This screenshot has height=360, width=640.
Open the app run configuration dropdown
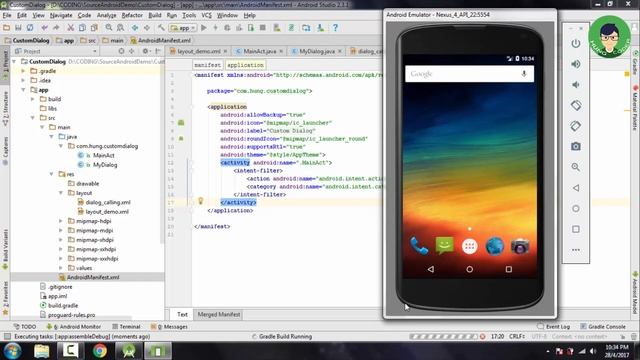(183, 28)
